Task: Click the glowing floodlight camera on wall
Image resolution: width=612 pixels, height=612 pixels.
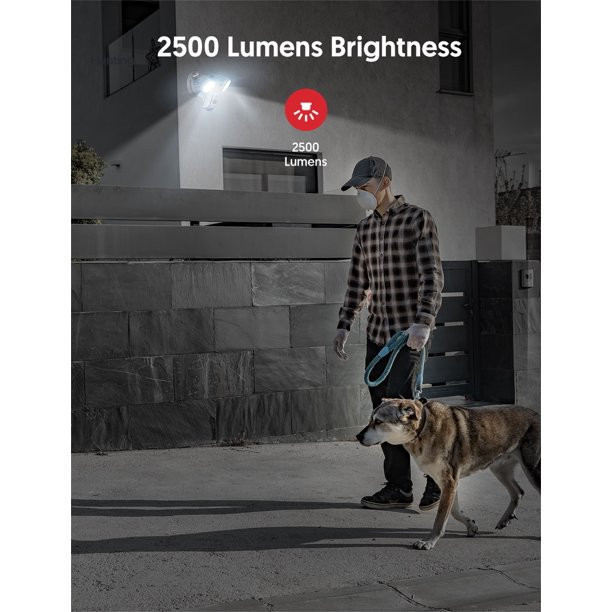Action: [207, 89]
